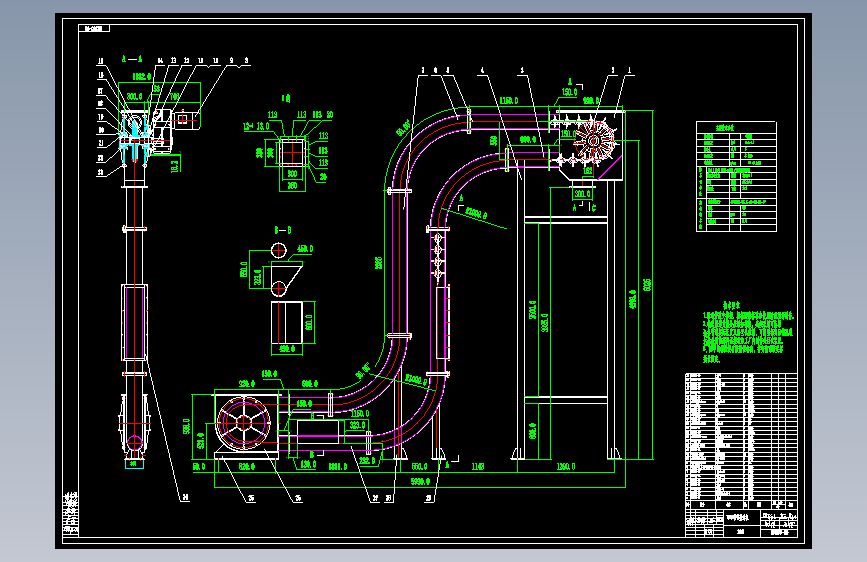Select the 162 dimension under the drive sprocket
Image resolution: width=867 pixels, height=562 pixels.
click(x=588, y=171)
